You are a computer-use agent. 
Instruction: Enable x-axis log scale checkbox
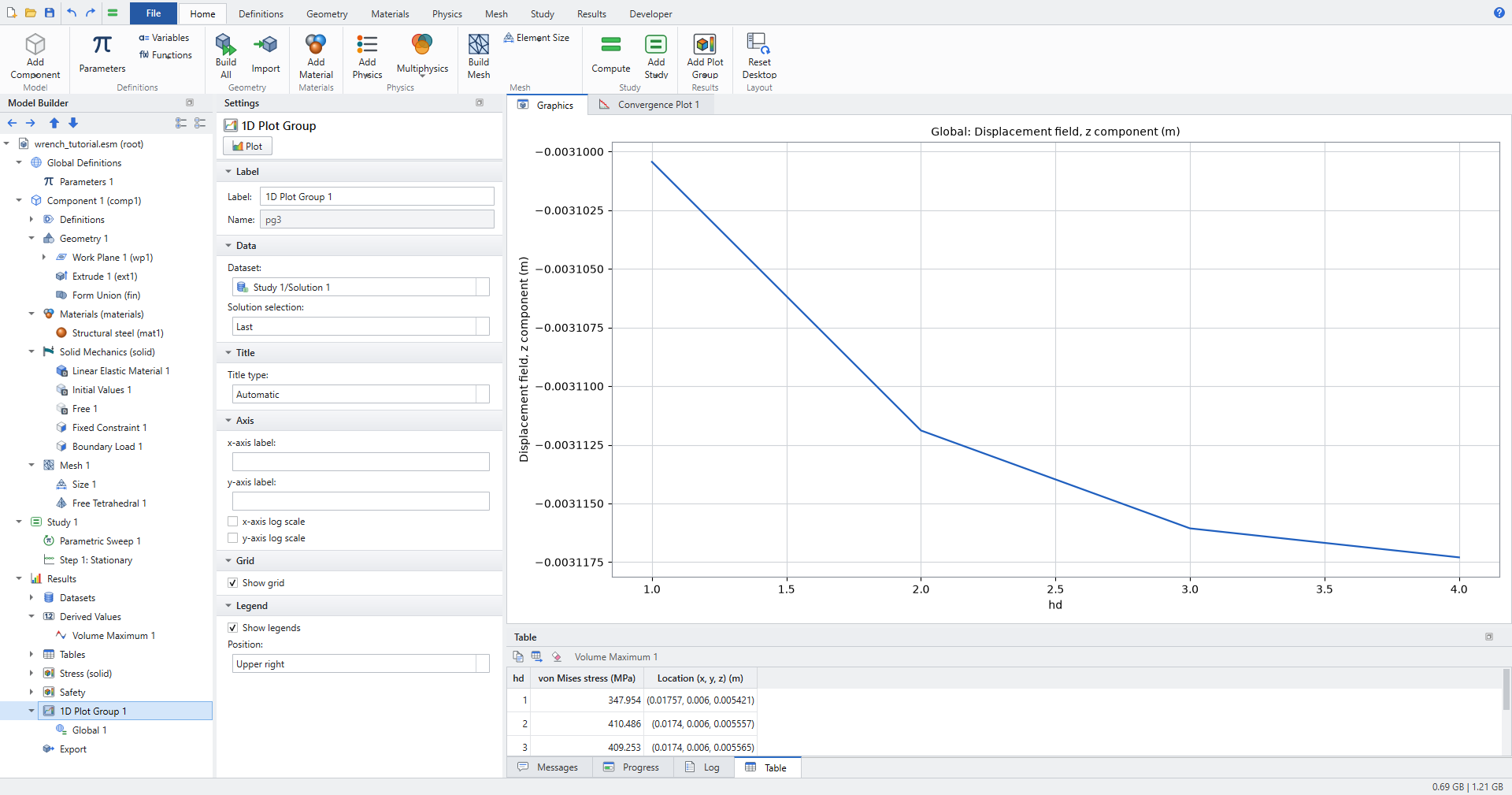pyautogui.click(x=233, y=522)
